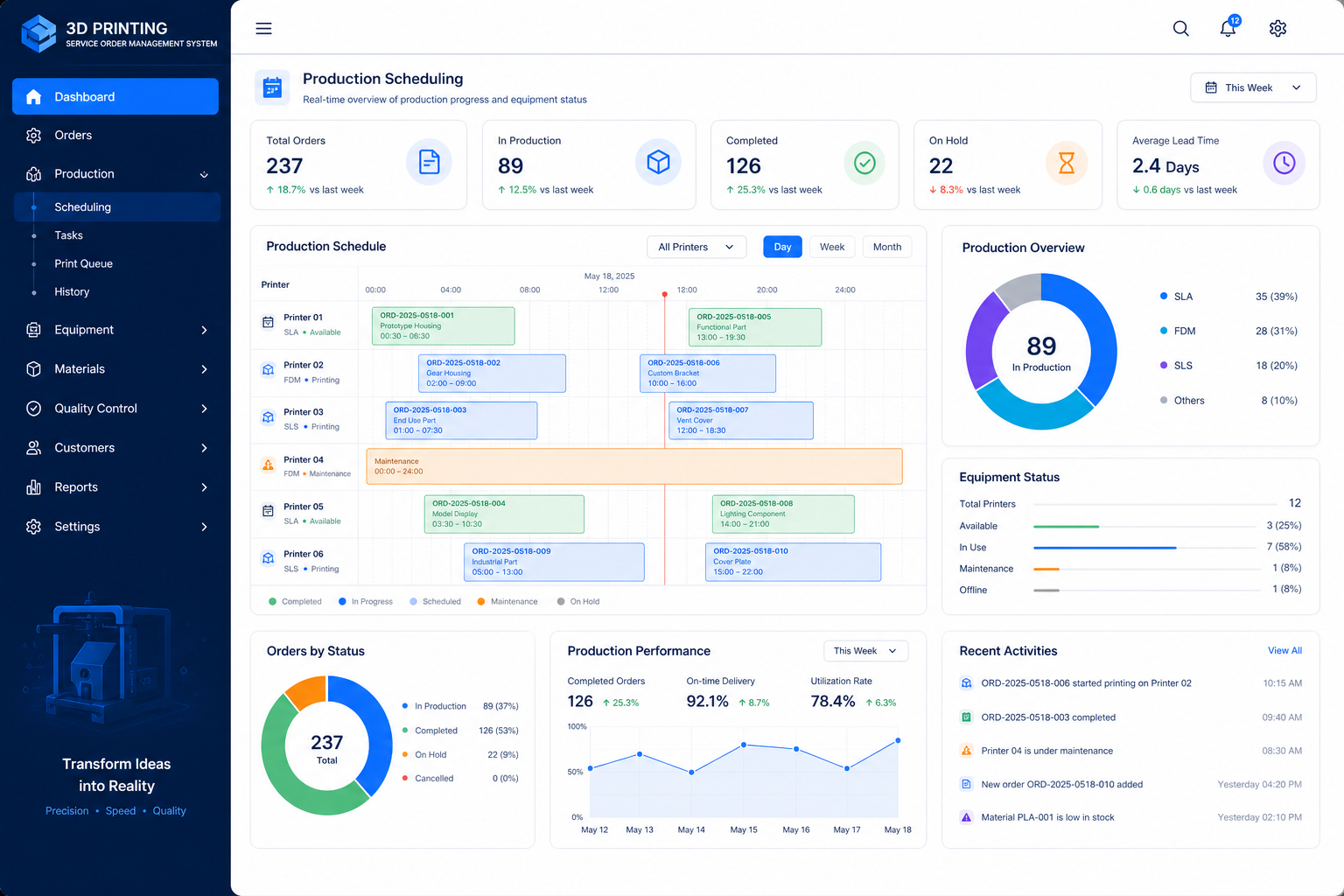This screenshot has width=1344, height=896.
Task: Open order ORD-2025-0518-002 Gear Housing block
Action: click(x=492, y=374)
